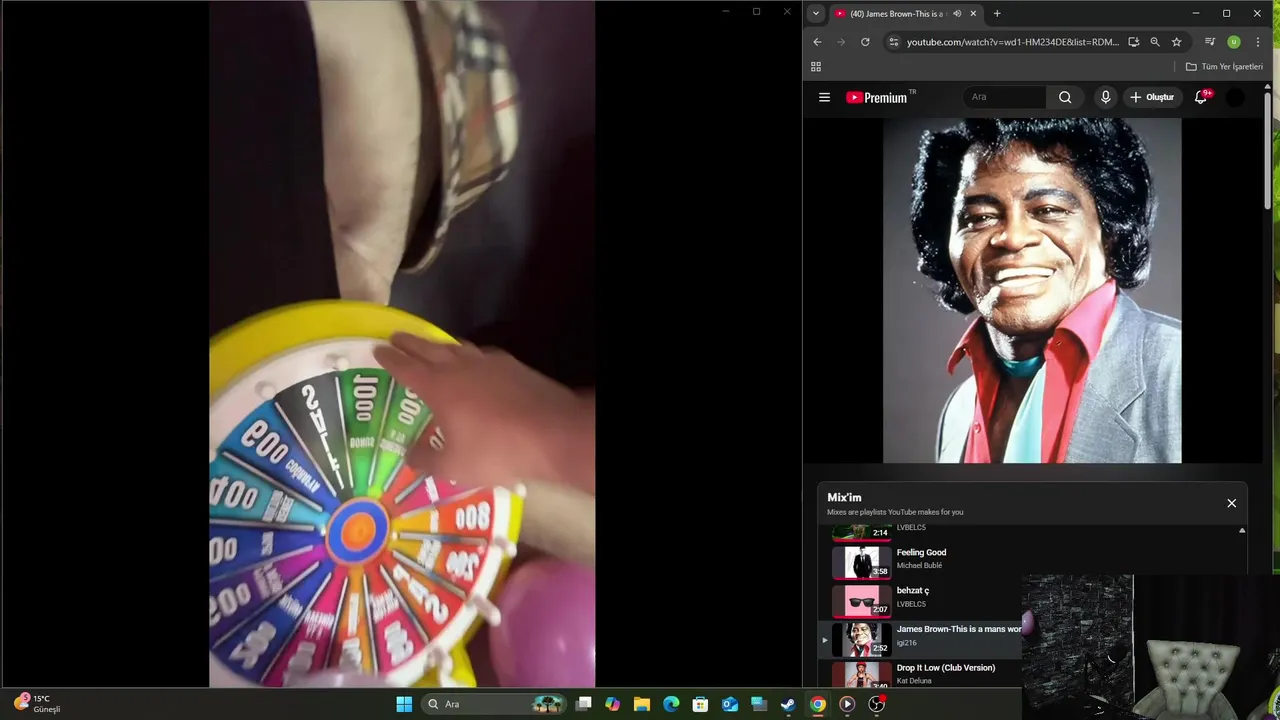Viewport: 1280px width, 720px height.
Task: Start voice search with the microphone icon
Action: pos(1105,97)
